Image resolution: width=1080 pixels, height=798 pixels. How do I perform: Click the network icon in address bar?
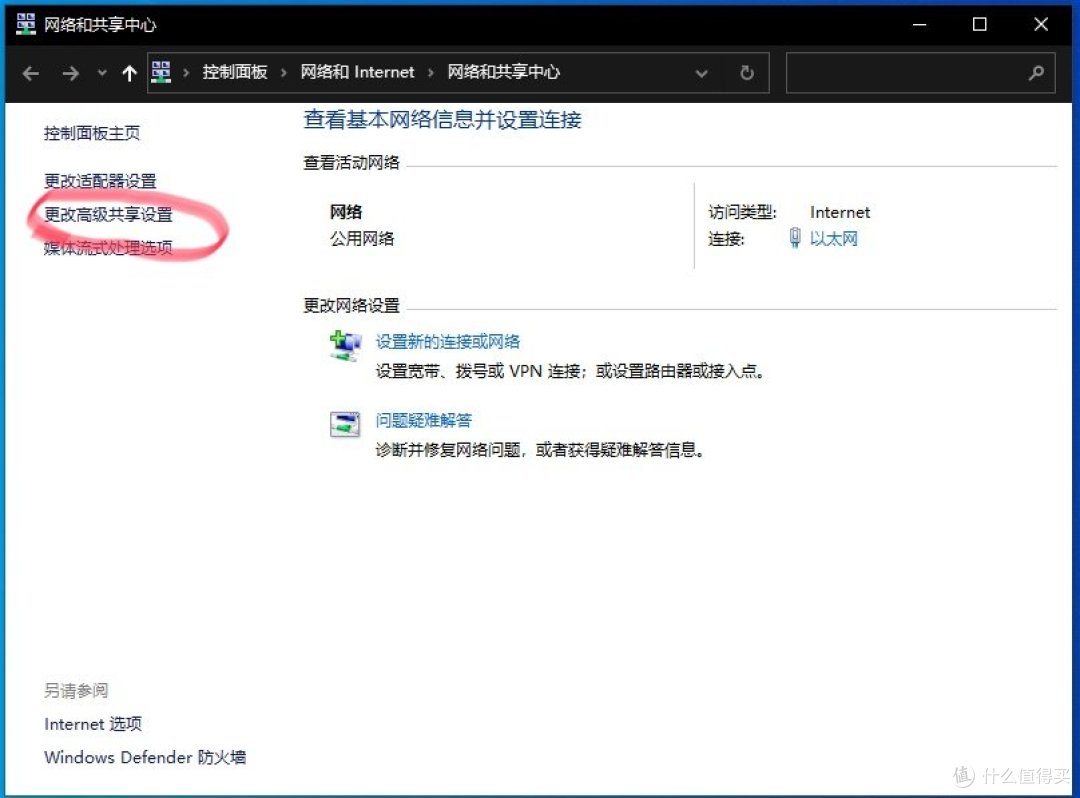pos(161,72)
